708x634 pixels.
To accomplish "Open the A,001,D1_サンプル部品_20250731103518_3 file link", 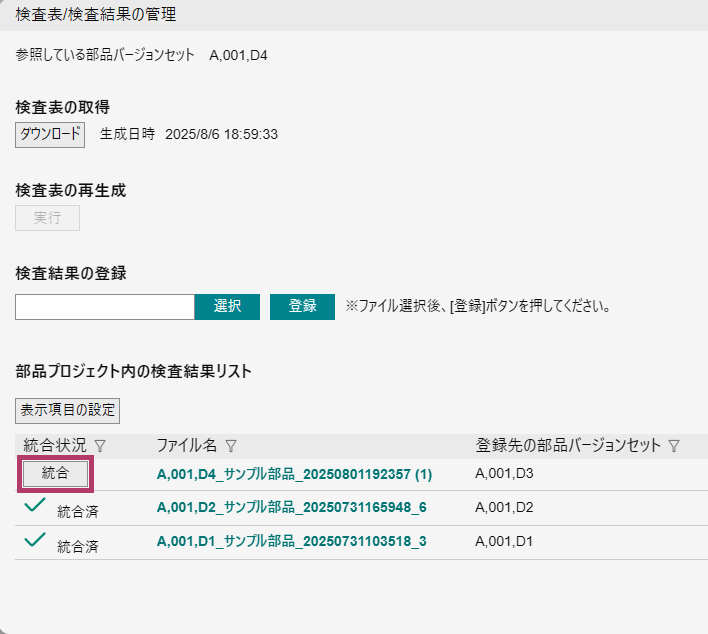I will (292, 542).
